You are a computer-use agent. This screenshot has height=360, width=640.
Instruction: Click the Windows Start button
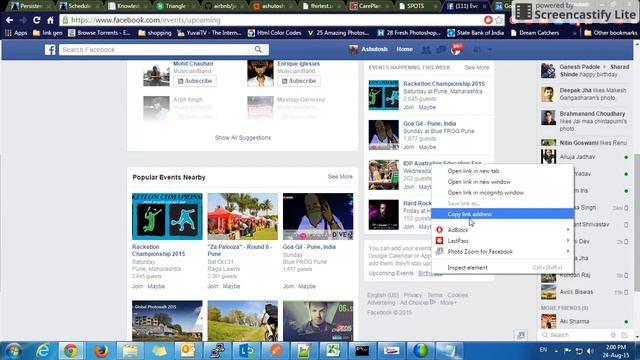click(x=14, y=351)
